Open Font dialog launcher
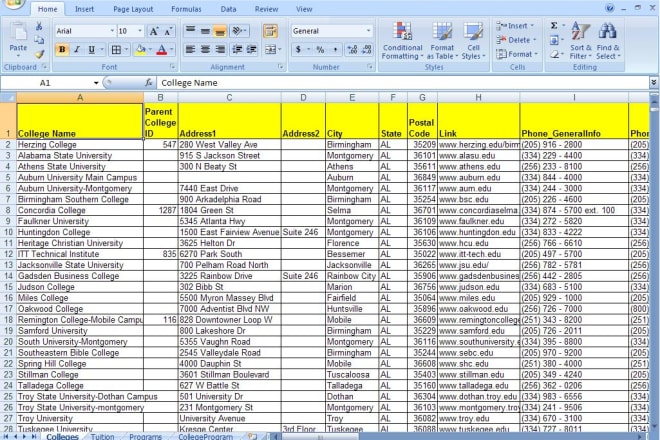This screenshot has height=440, width=660. 172,67
